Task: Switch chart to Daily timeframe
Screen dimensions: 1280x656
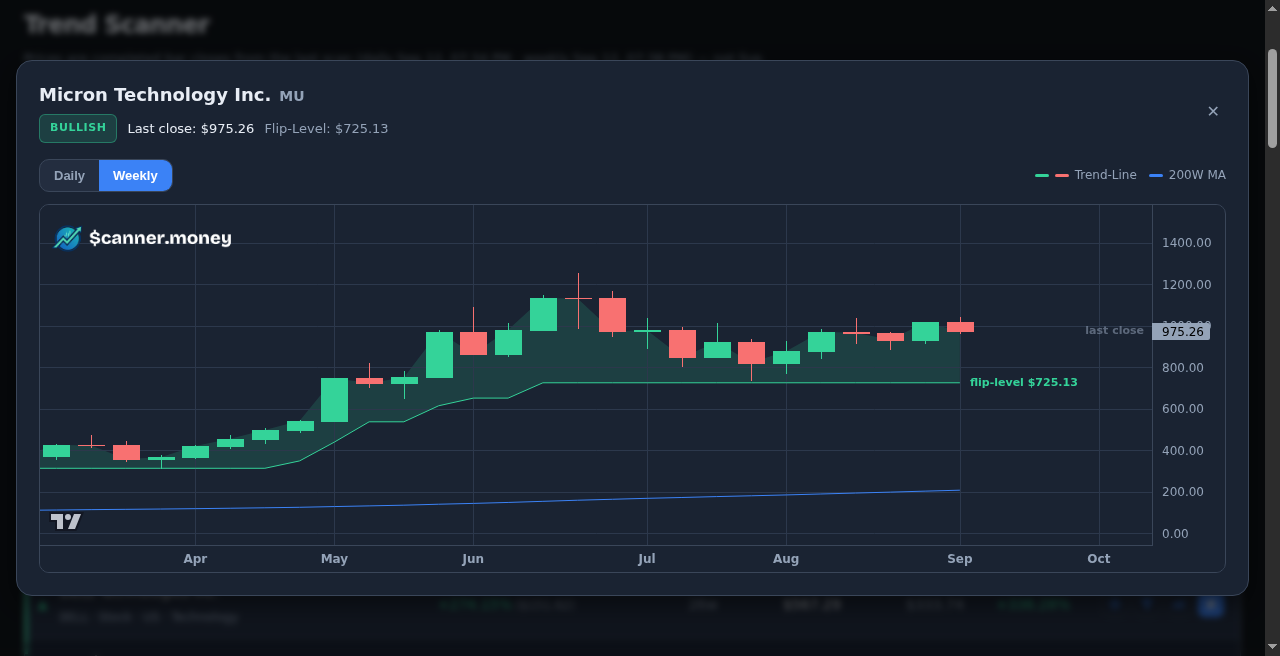Action: [x=69, y=175]
